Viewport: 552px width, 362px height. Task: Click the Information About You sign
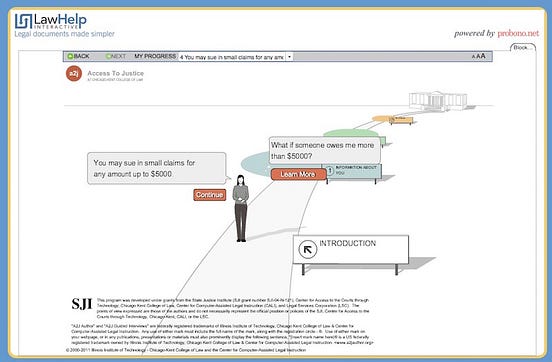coord(355,171)
